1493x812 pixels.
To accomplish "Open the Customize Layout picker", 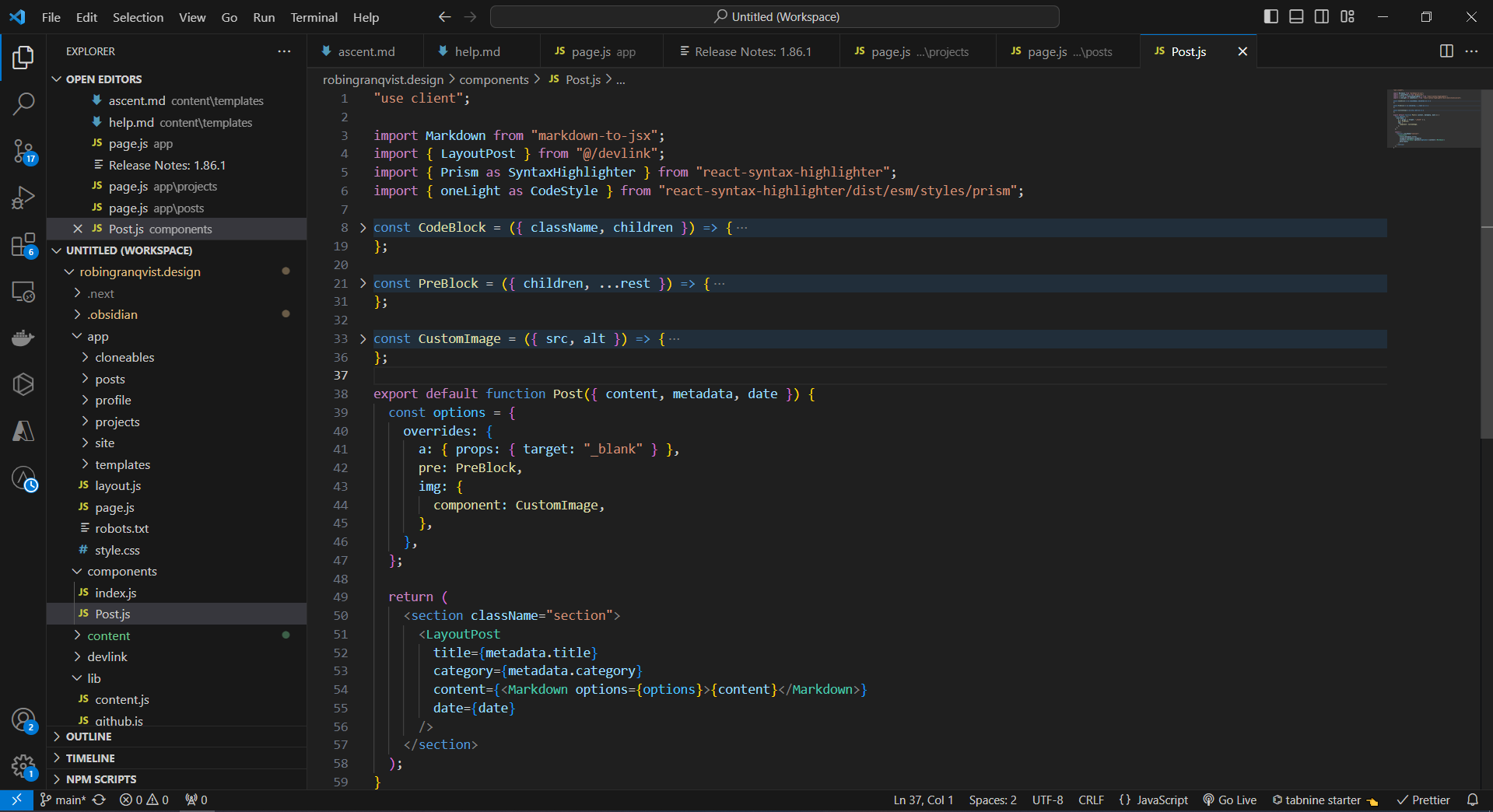I will (x=1347, y=16).
